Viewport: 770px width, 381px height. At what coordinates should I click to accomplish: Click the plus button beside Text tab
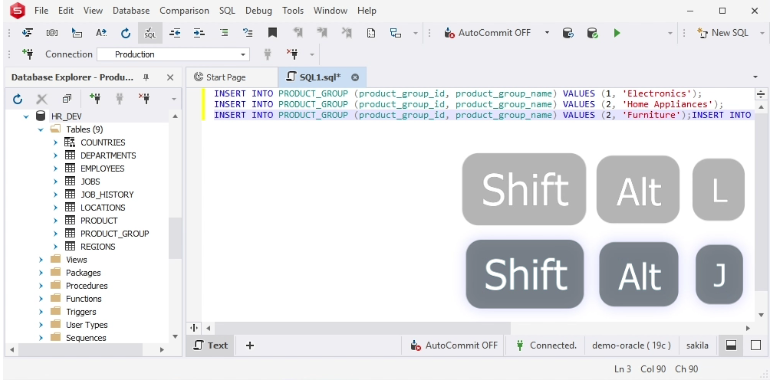pos(250,346)
